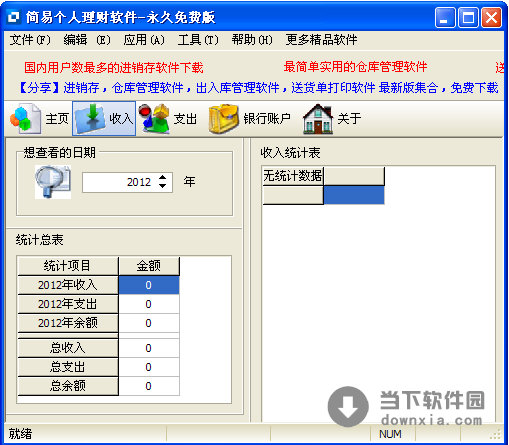This screenshot has width=509, height=445.
Task: Select the 收入 income toolbar icon
Action: [x=104, y=119]
